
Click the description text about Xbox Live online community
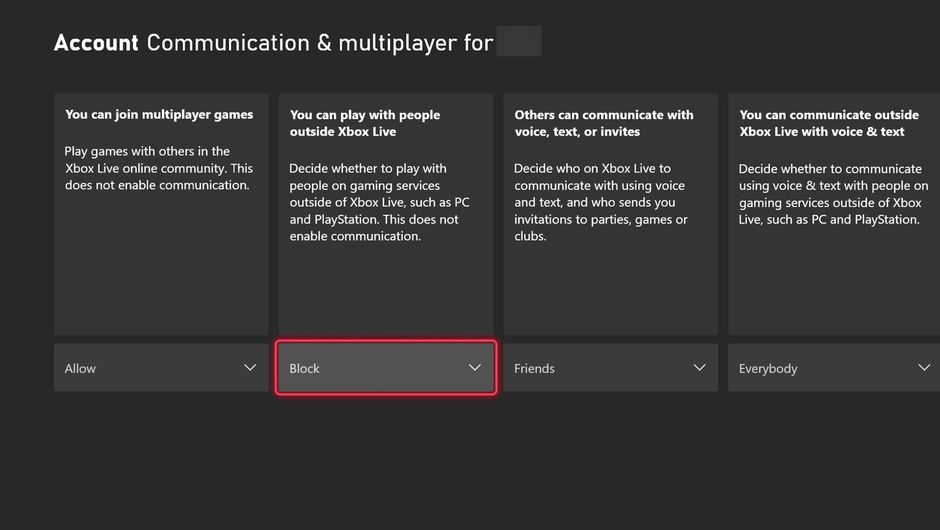point(159,168)
